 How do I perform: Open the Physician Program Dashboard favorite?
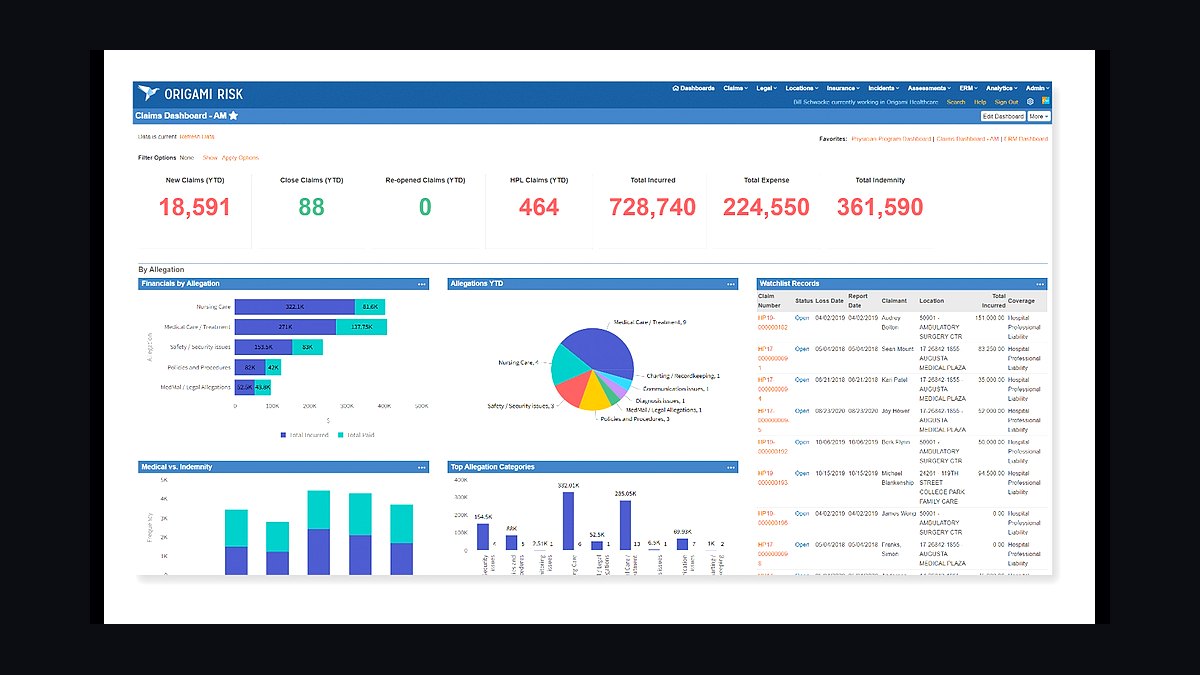[x=890, y=139]
